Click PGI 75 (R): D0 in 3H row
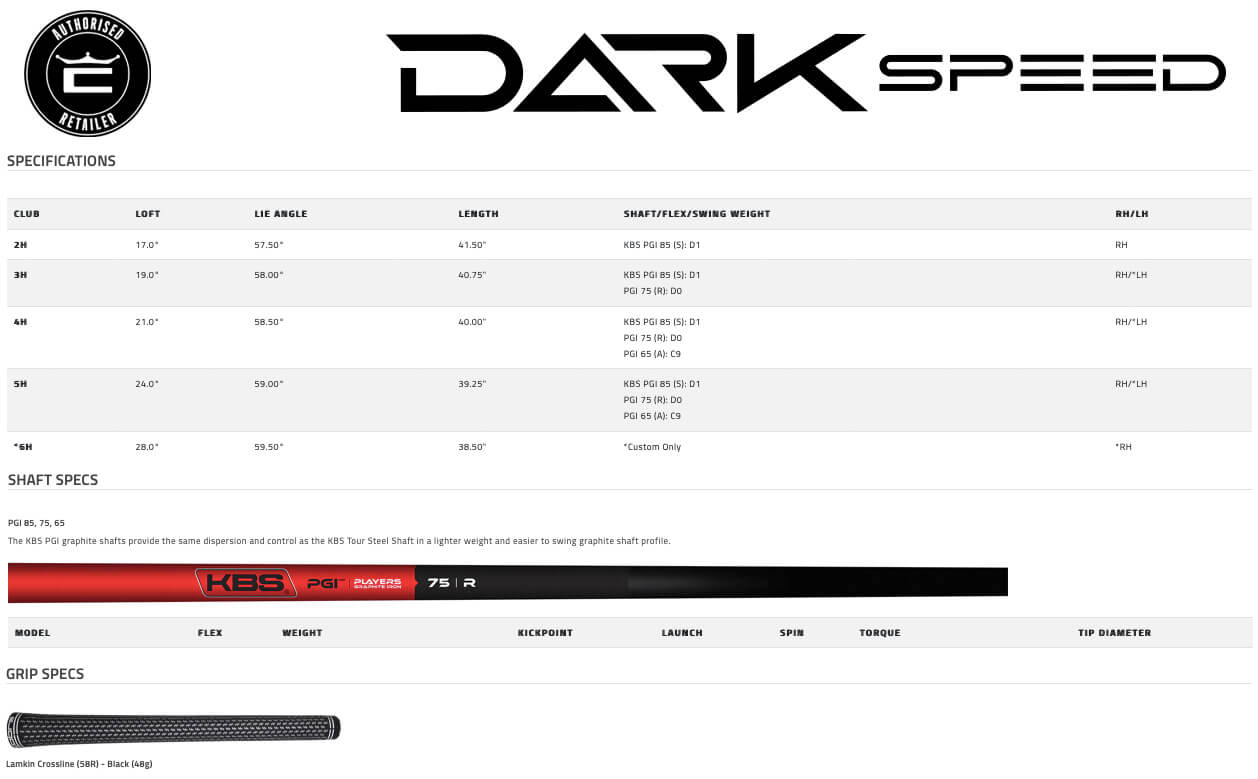 653,291
